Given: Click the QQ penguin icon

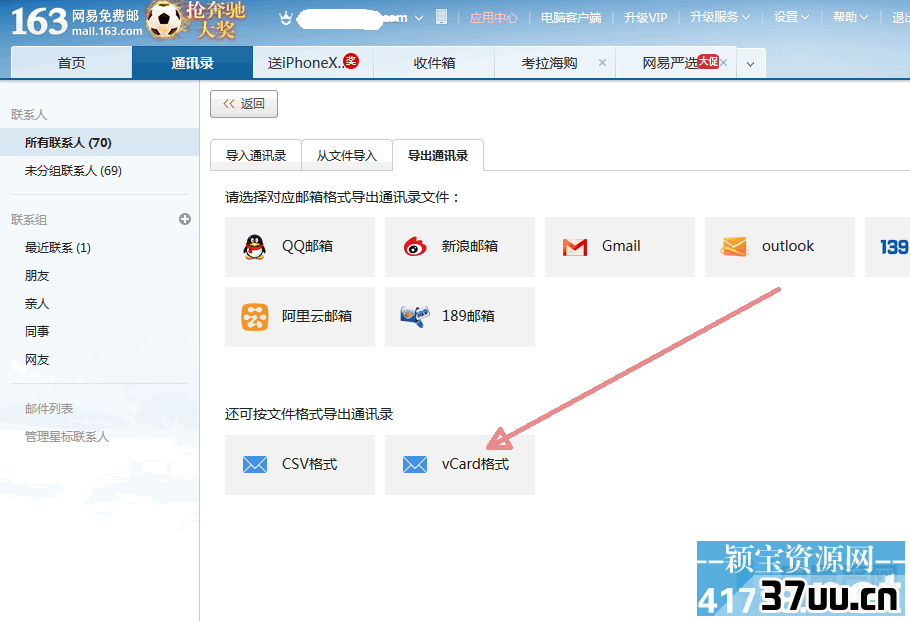Looking at the screenshot, I should tap(254, 247).
